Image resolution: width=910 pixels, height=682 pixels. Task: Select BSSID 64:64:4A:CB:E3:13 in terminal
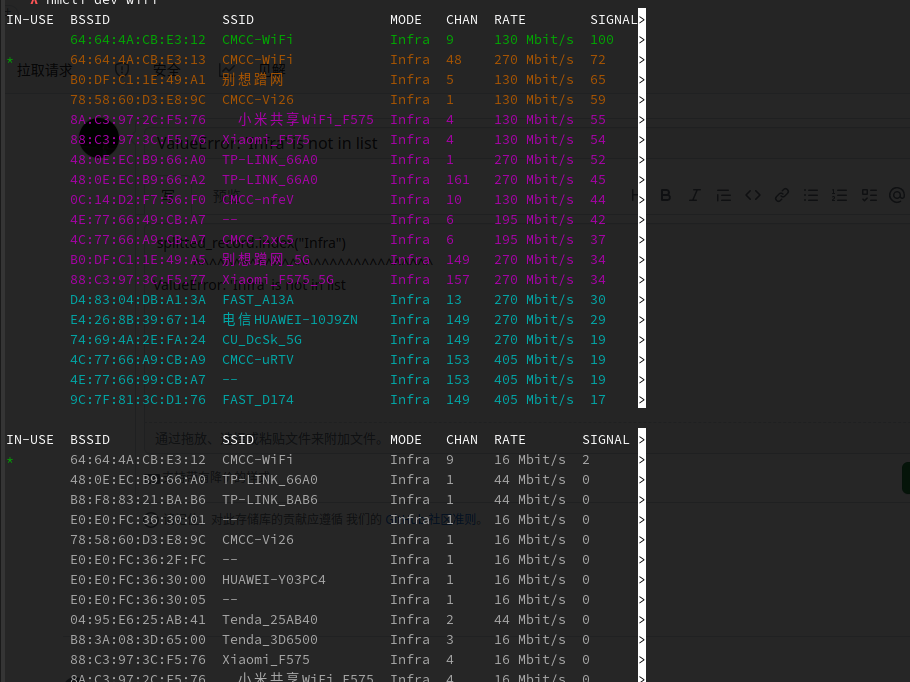click(138, 59)
